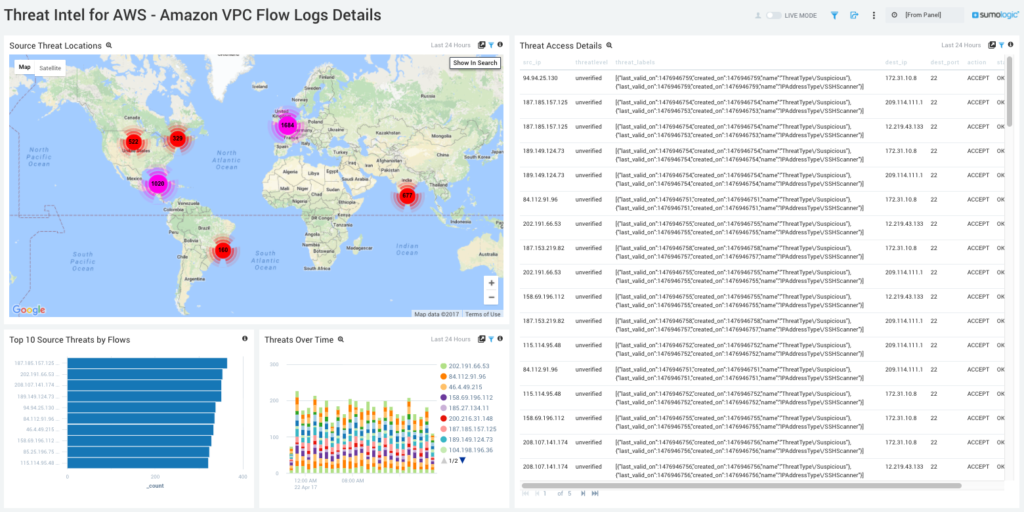The width and height of the screenshot is (1024, 512).
Task: Switch map to Satellite view
Action: tap(50, 68)
